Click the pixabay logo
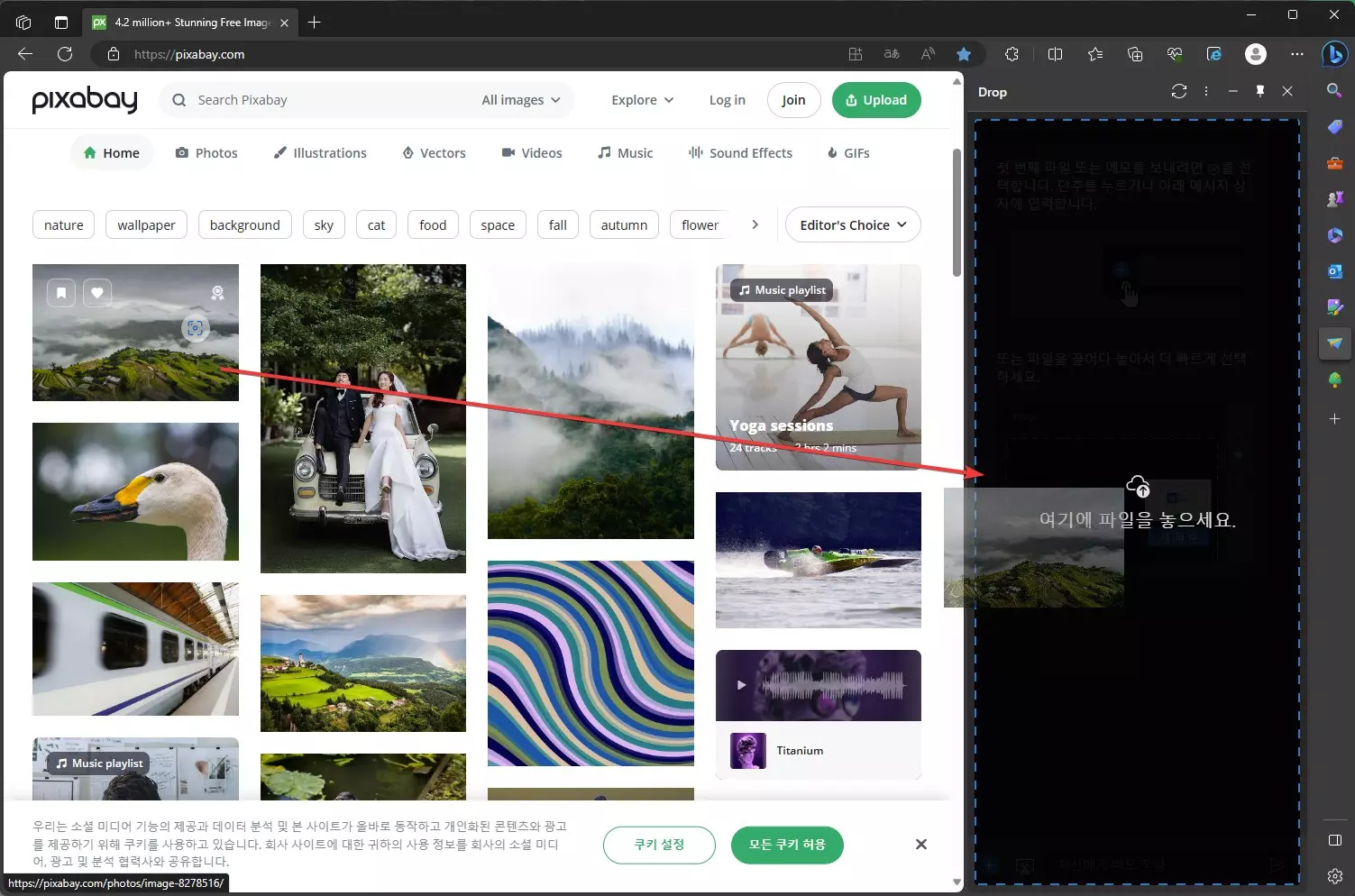The image size is (1355, 896). pyautogui.click(x=85, y=99)
